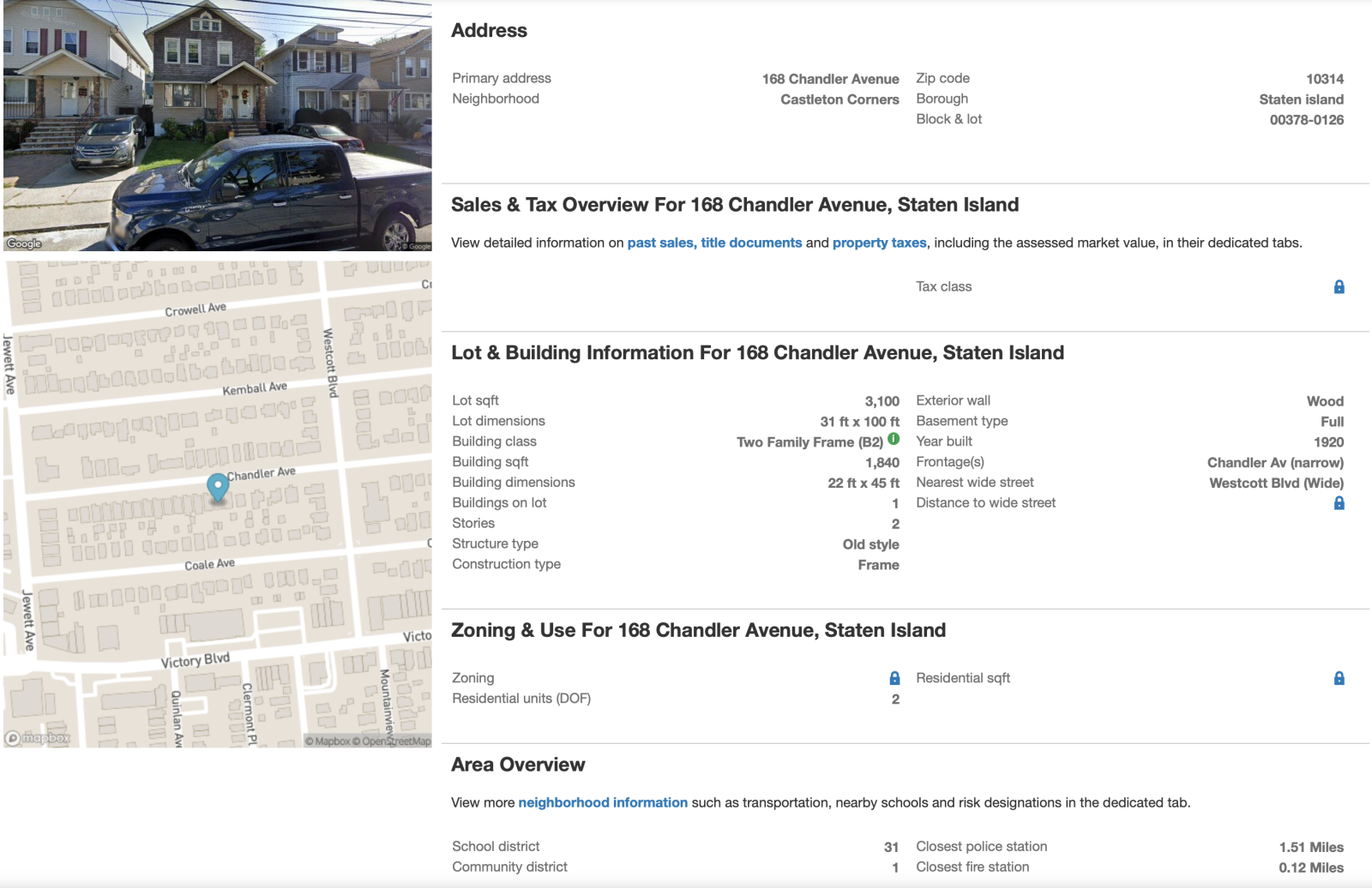Select the blue location pin on the map
Screen dimensions: 1372x888
pos(218,487)
